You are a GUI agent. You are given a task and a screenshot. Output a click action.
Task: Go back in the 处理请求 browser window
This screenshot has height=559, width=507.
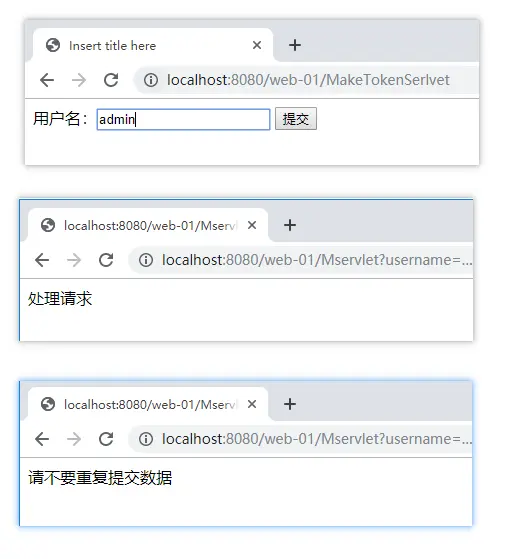(42, 260)
